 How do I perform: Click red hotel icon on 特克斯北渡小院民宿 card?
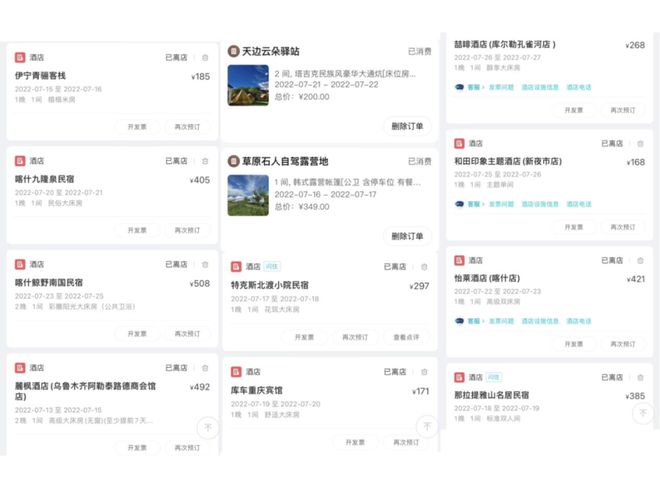(x=236, y=266)
